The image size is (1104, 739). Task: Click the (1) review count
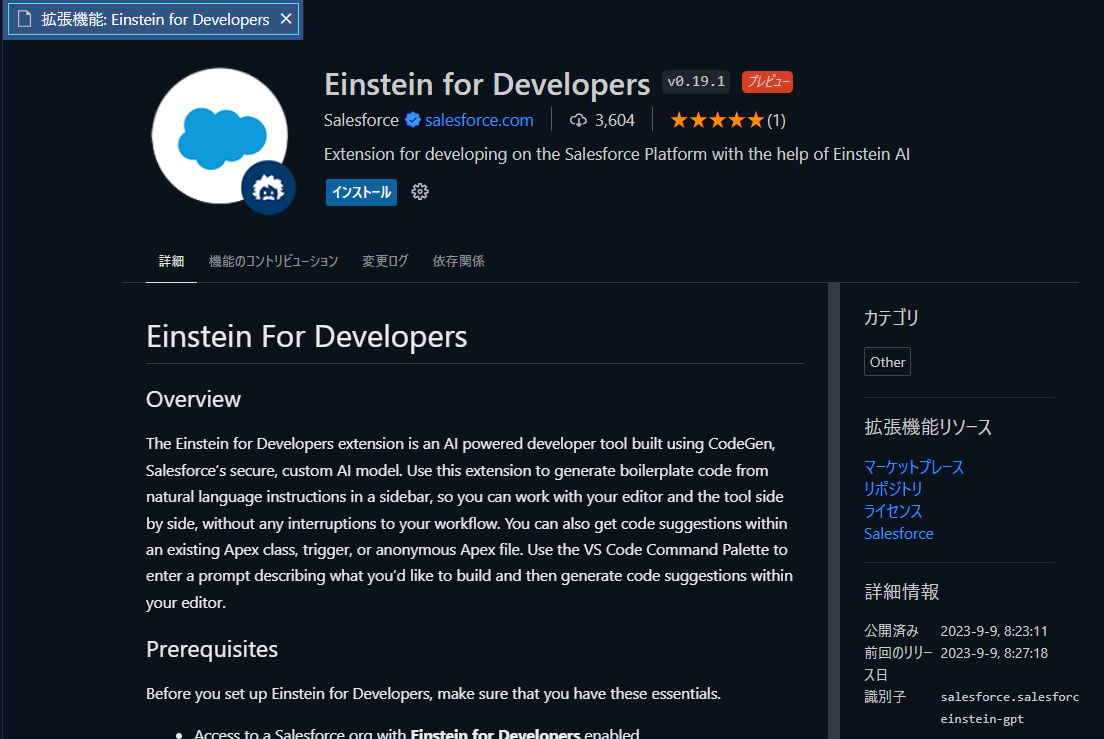tap(776, 120)
